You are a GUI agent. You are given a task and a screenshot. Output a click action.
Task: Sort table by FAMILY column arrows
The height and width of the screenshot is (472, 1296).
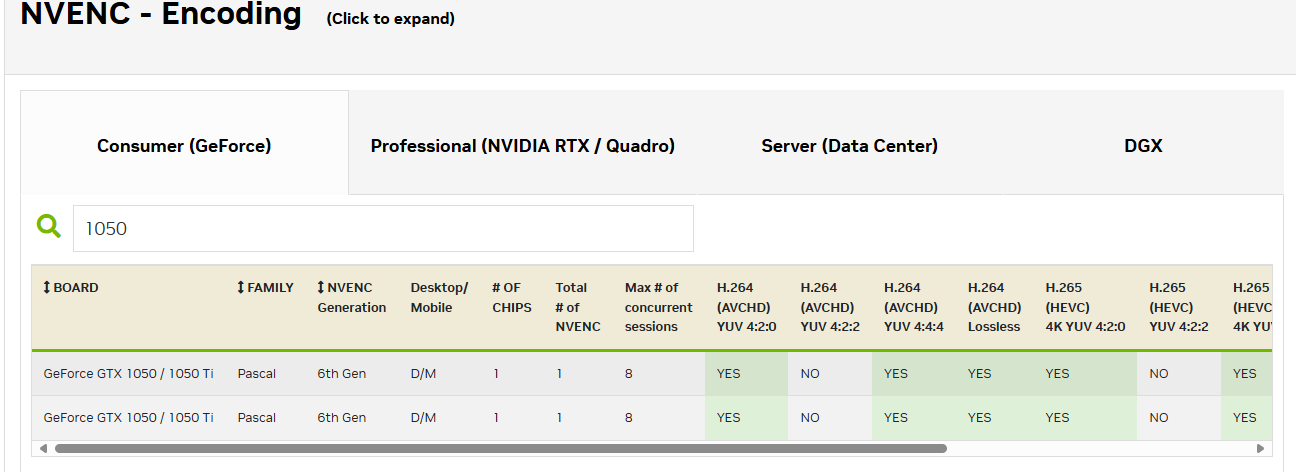point(240,288)
